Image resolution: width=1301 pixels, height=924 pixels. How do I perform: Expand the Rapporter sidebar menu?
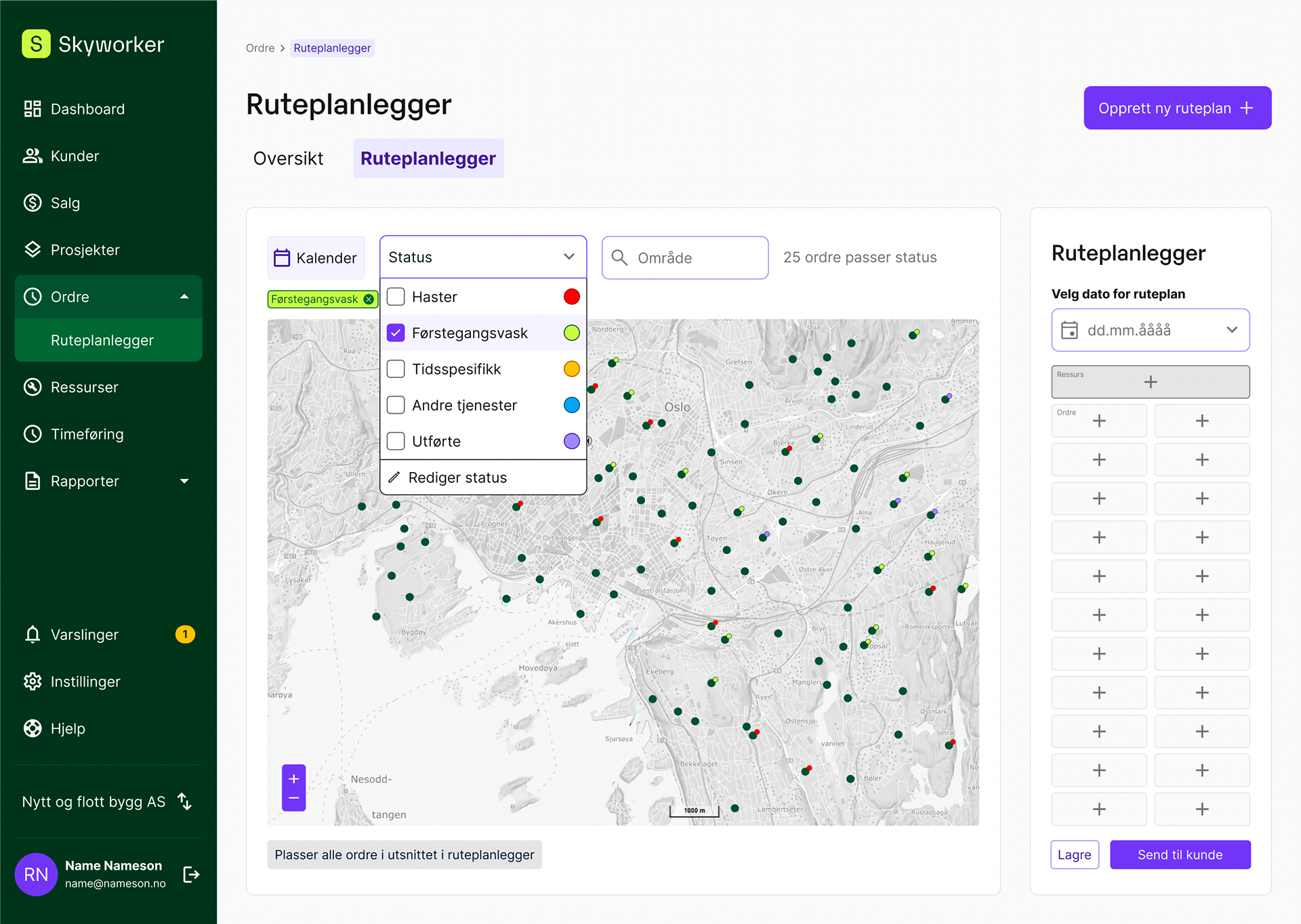coord(184,481)
